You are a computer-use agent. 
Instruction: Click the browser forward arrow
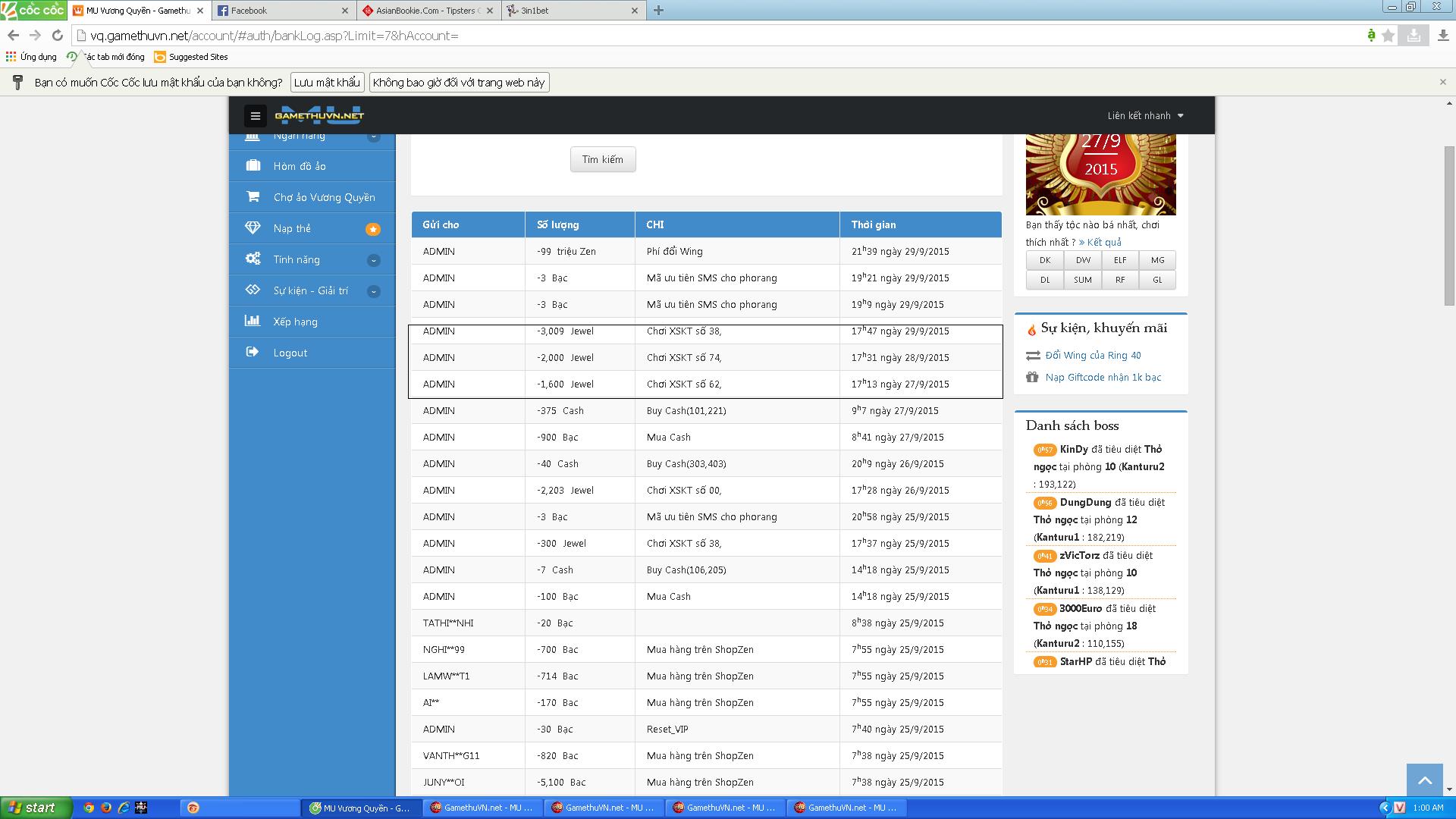point(35,36)
